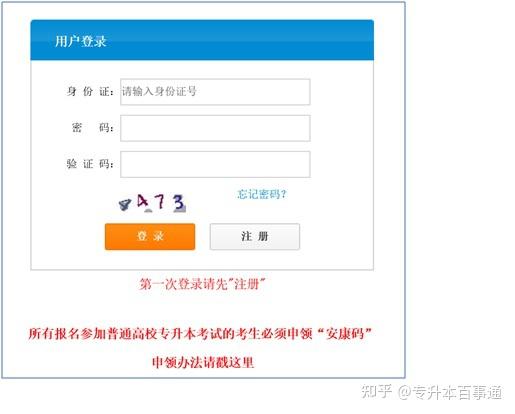515x414 pixels.
Task: Click the 身份证 ID number input field
Action: 215,92
